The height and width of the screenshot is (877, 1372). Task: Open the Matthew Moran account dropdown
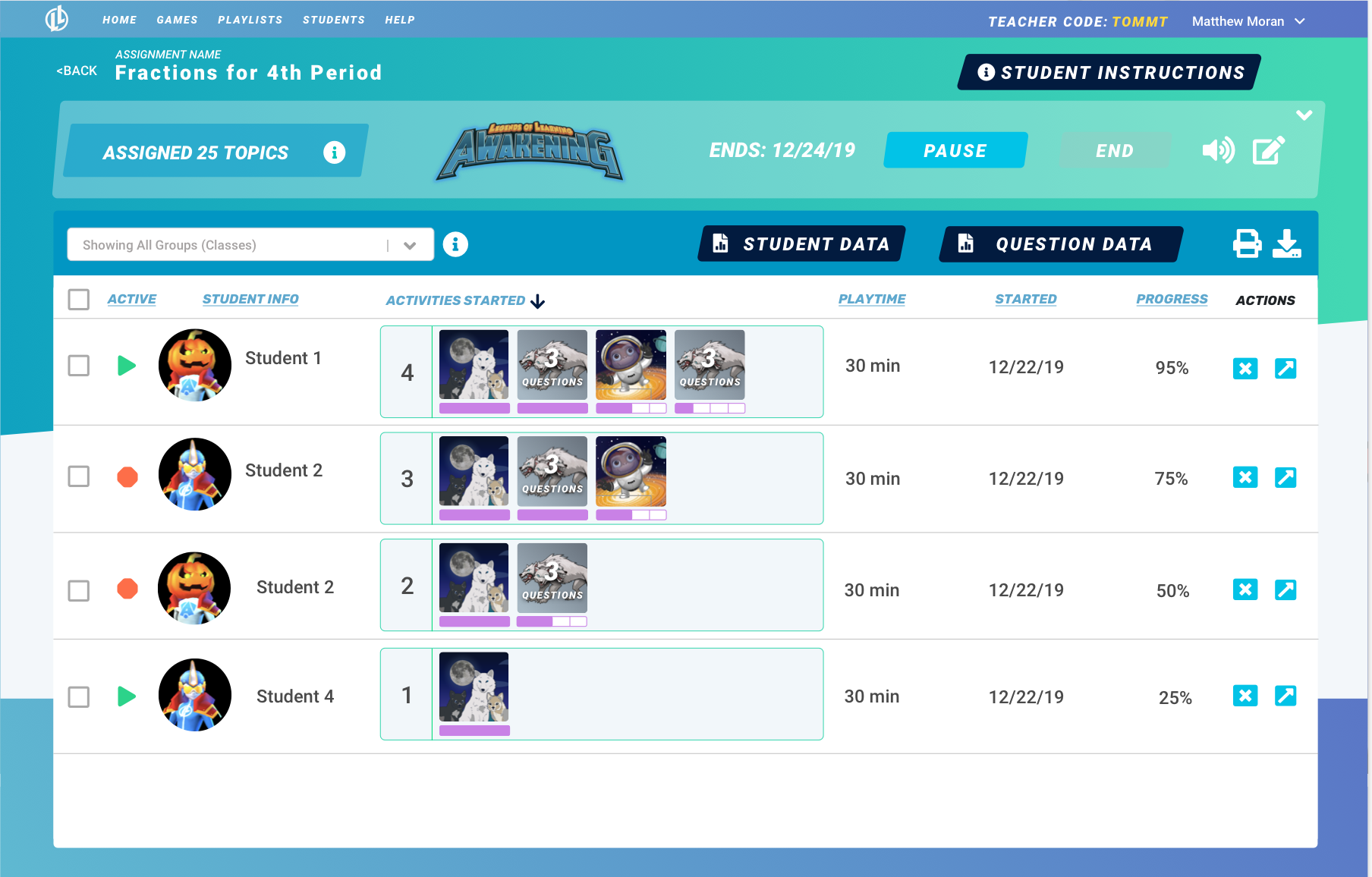click(1248, 20)
